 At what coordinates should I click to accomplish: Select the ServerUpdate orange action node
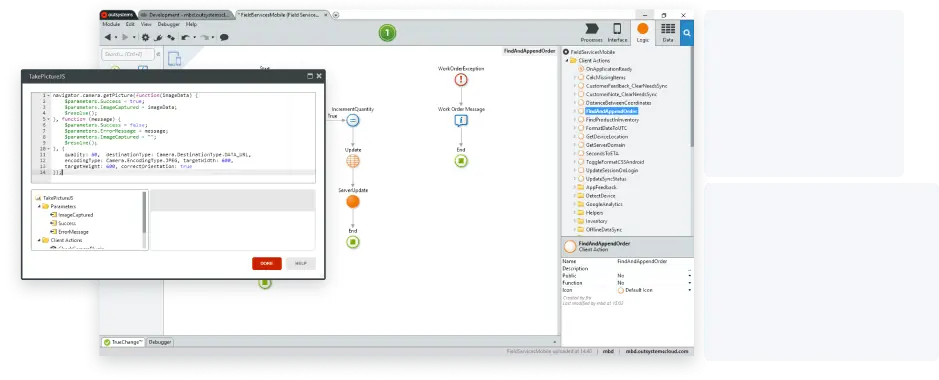click(353, 202)
